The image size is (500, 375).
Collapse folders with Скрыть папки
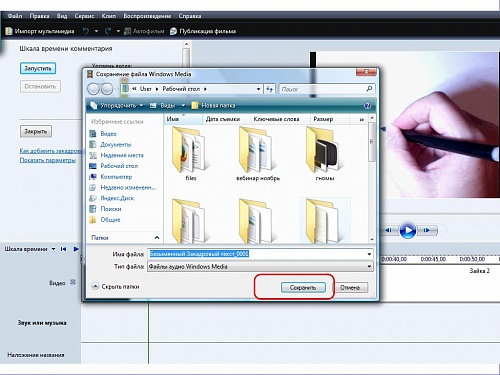(115, 286)
